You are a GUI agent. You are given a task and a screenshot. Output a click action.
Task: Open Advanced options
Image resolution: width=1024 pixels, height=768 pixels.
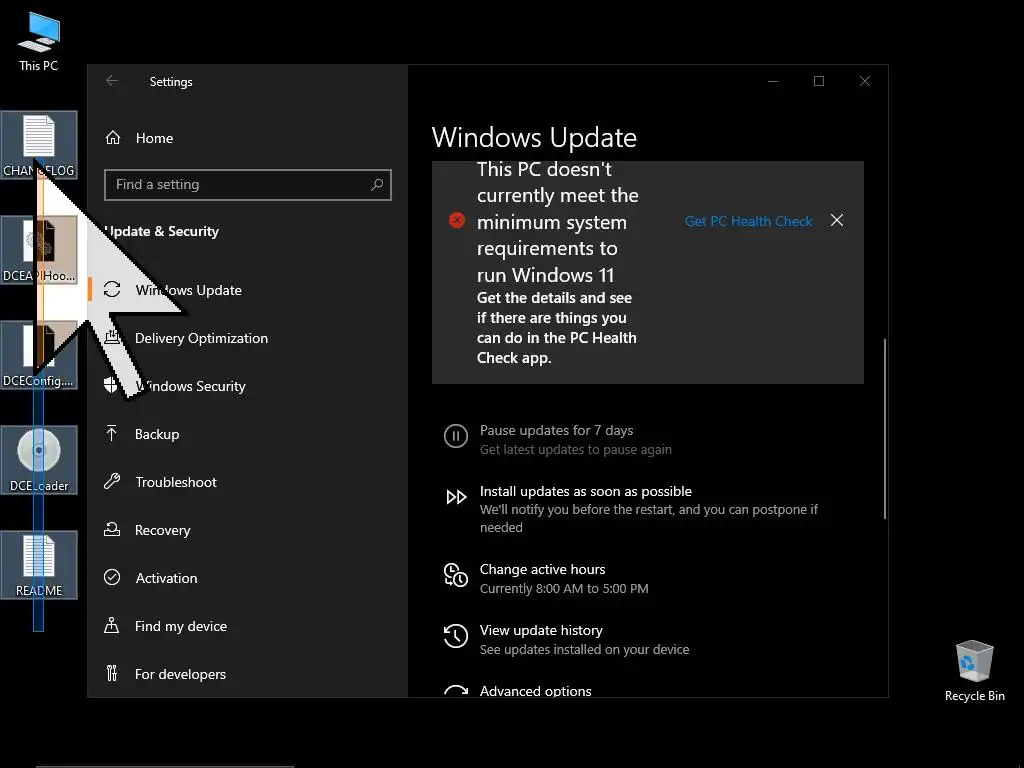click(536, 690)
